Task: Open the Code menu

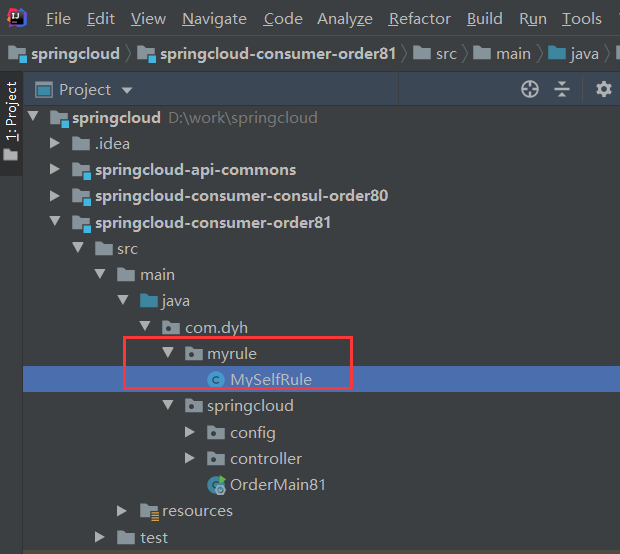Action: 283,19
